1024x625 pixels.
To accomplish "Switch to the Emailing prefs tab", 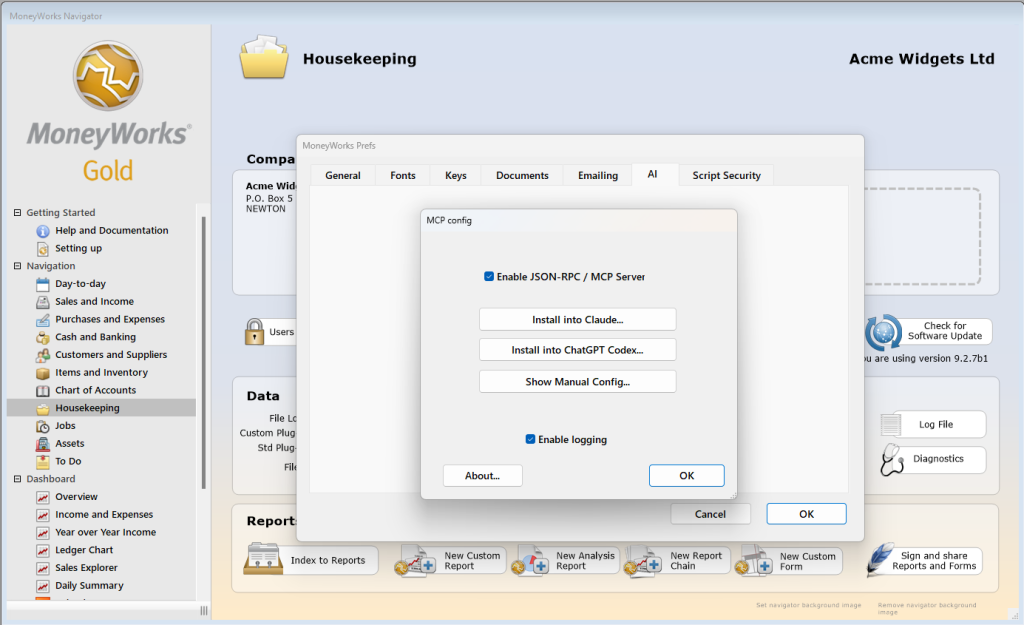I will (x=598, y=175).
